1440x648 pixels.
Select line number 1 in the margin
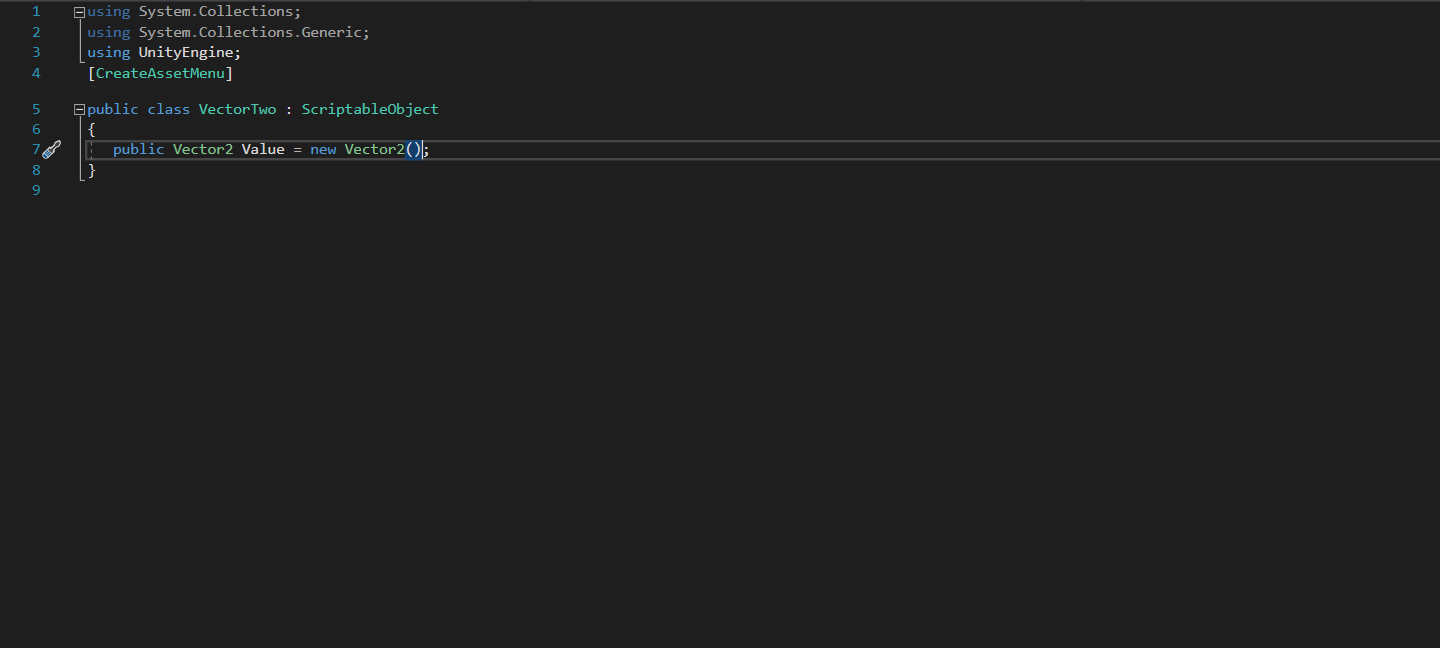(x=36, y=11)
